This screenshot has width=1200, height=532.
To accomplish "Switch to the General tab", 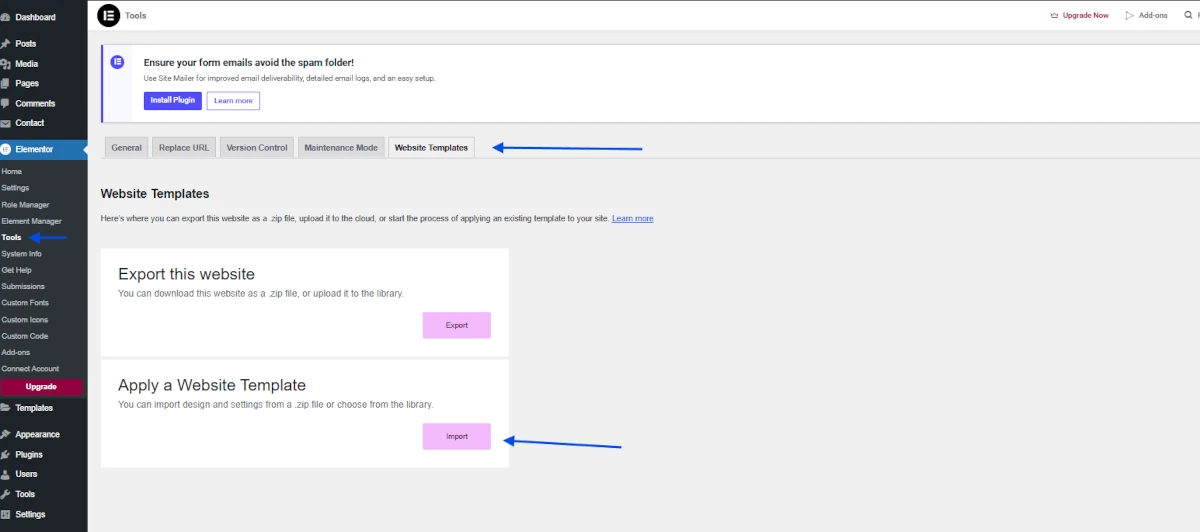I will coord(126,147).
